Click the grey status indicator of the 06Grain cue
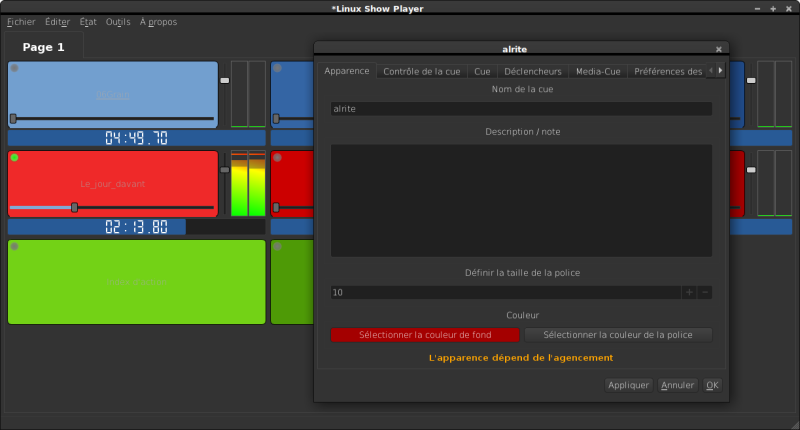Screen dimensions: 800x430 (x=15, y=68)
